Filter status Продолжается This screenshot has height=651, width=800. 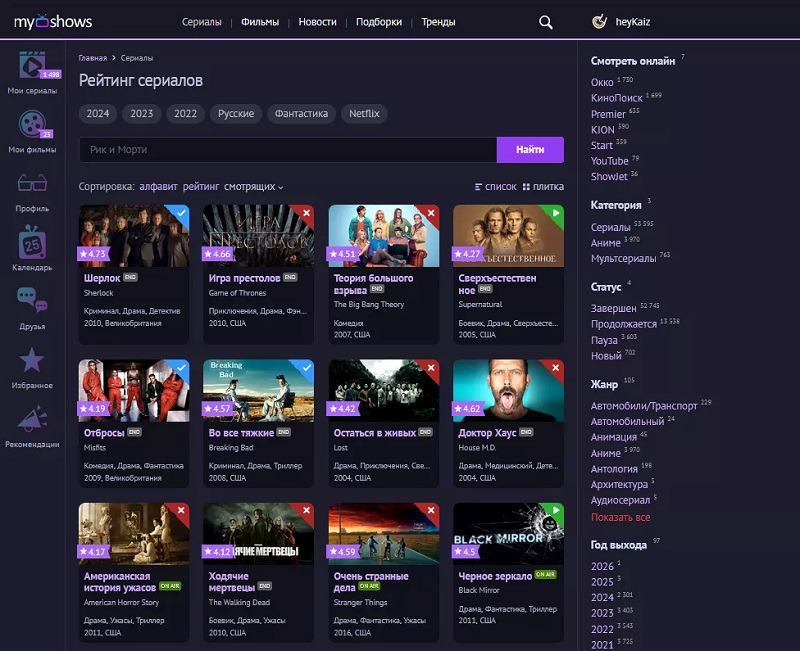(x=623, y=324)
